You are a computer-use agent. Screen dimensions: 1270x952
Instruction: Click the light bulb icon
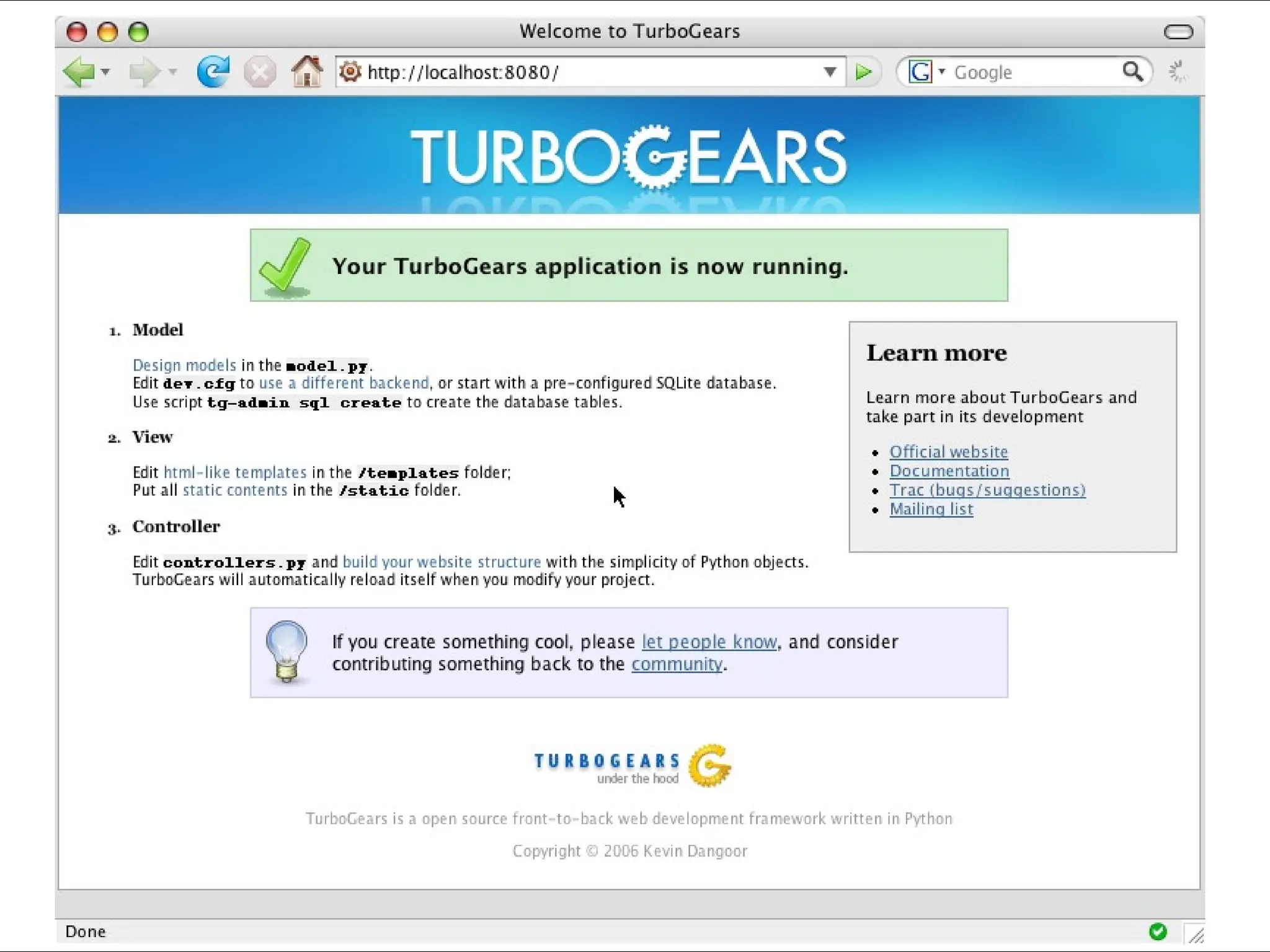click(x=286, y=653)
